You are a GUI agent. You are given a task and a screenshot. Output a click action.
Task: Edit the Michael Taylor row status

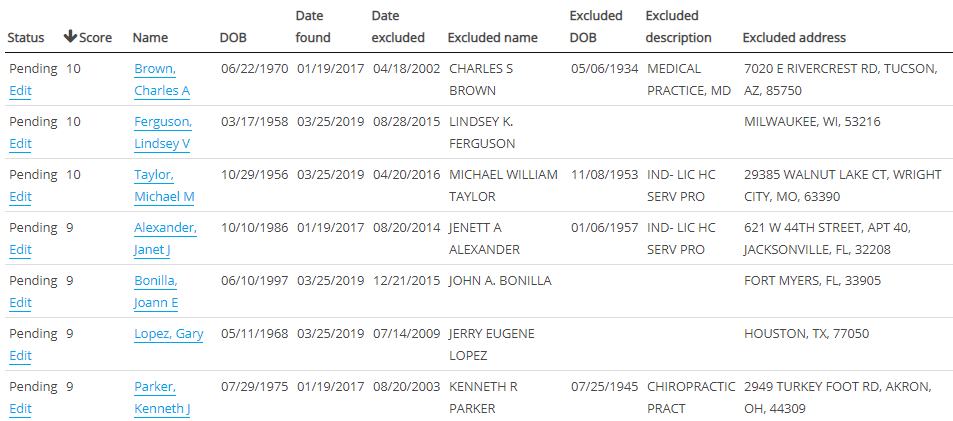(x=20, y=197)
